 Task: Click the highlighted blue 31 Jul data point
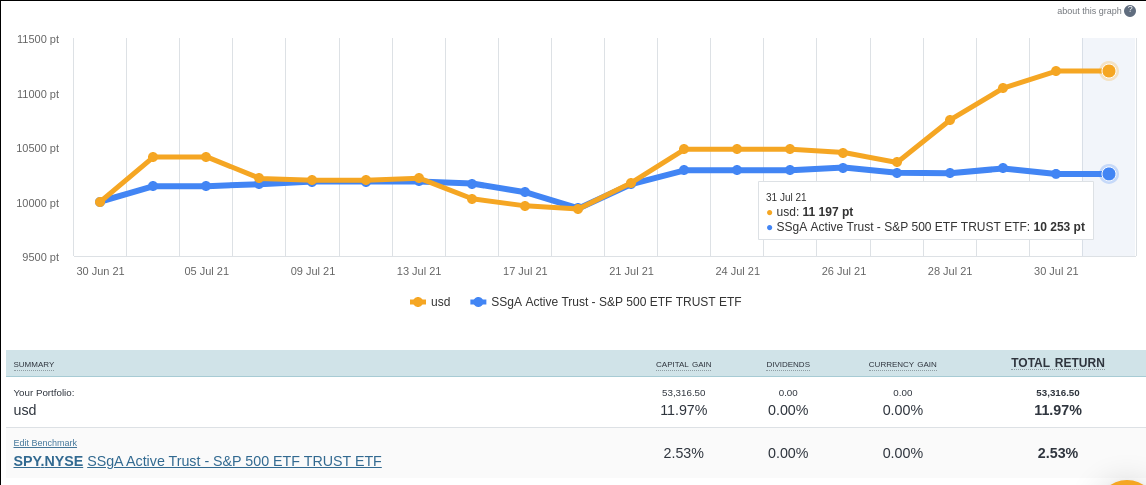[x=1109, y=174]
